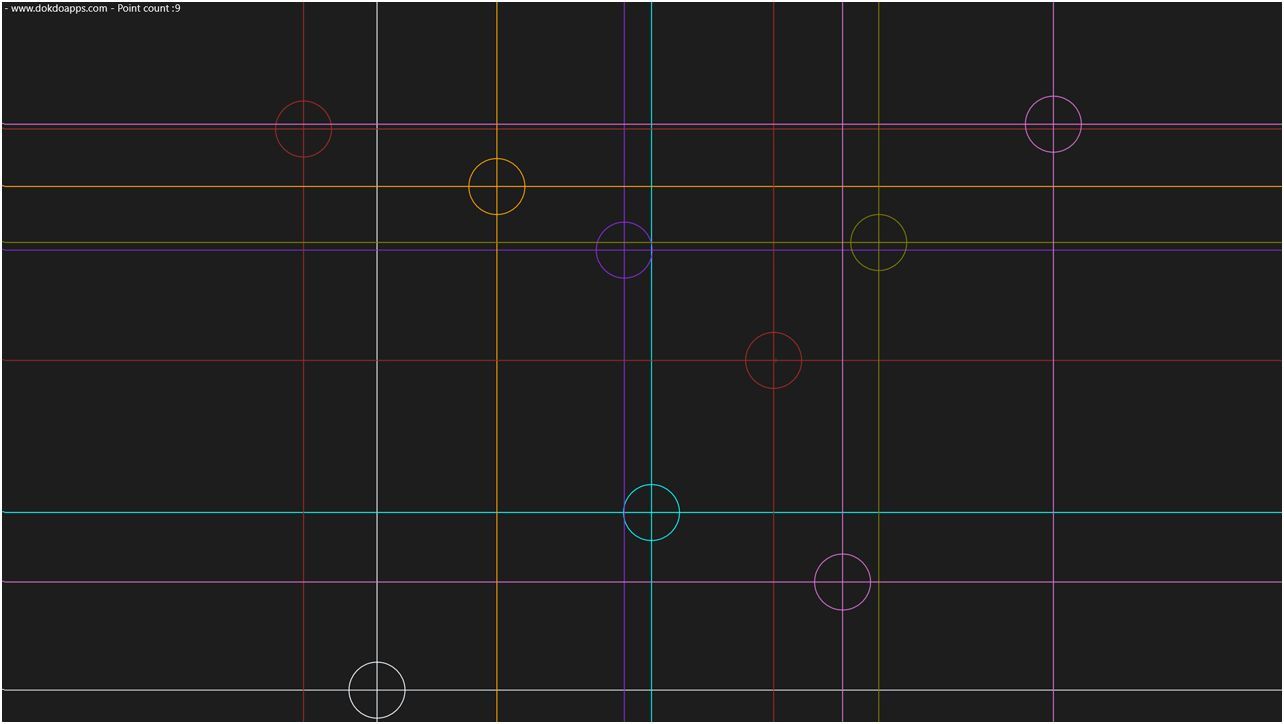The image size is (1284, 724).
Task: Tap the olive-yellow touch point circle
Action: tap(879, 242)
